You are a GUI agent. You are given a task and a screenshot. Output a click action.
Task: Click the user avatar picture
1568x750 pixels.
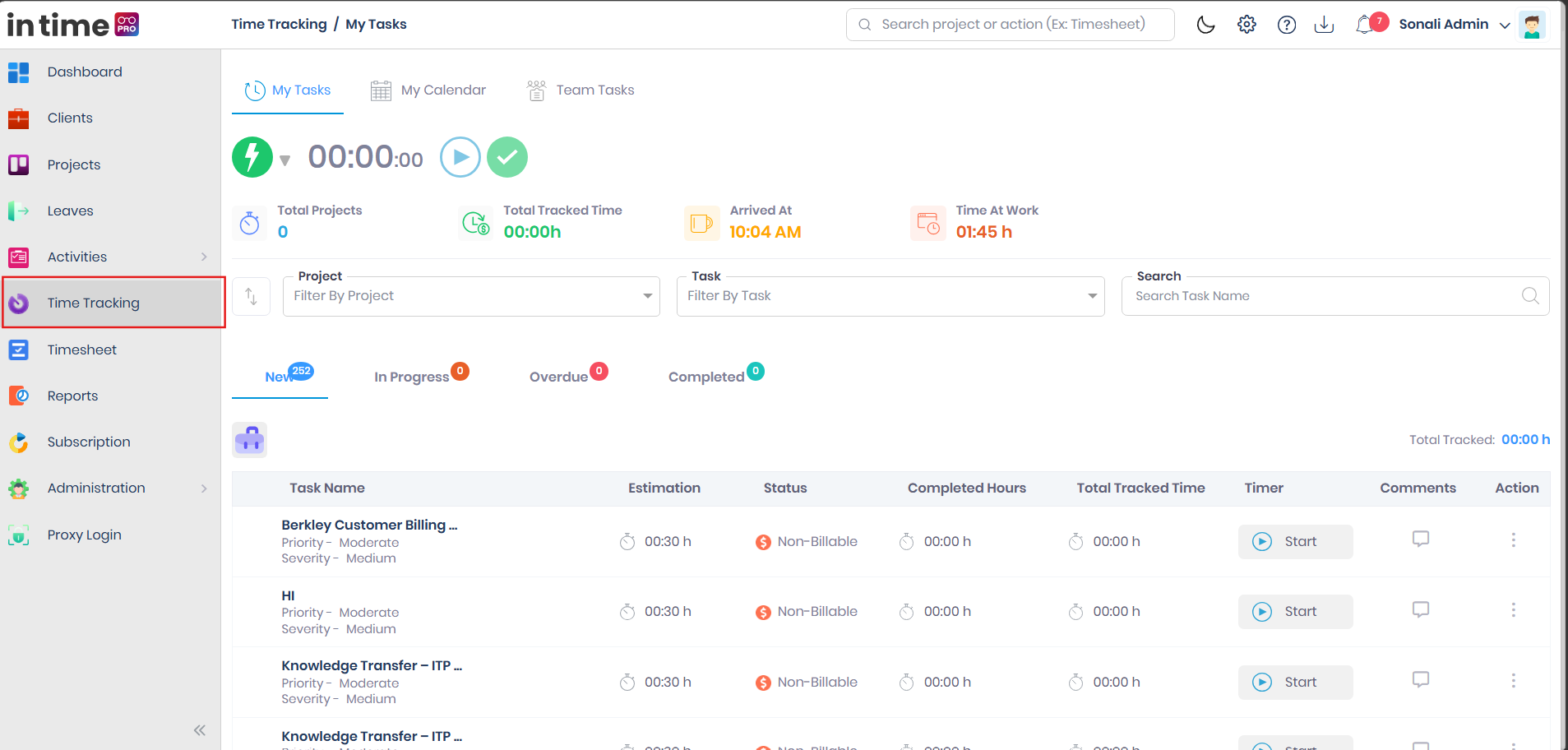pos(1532,25)
